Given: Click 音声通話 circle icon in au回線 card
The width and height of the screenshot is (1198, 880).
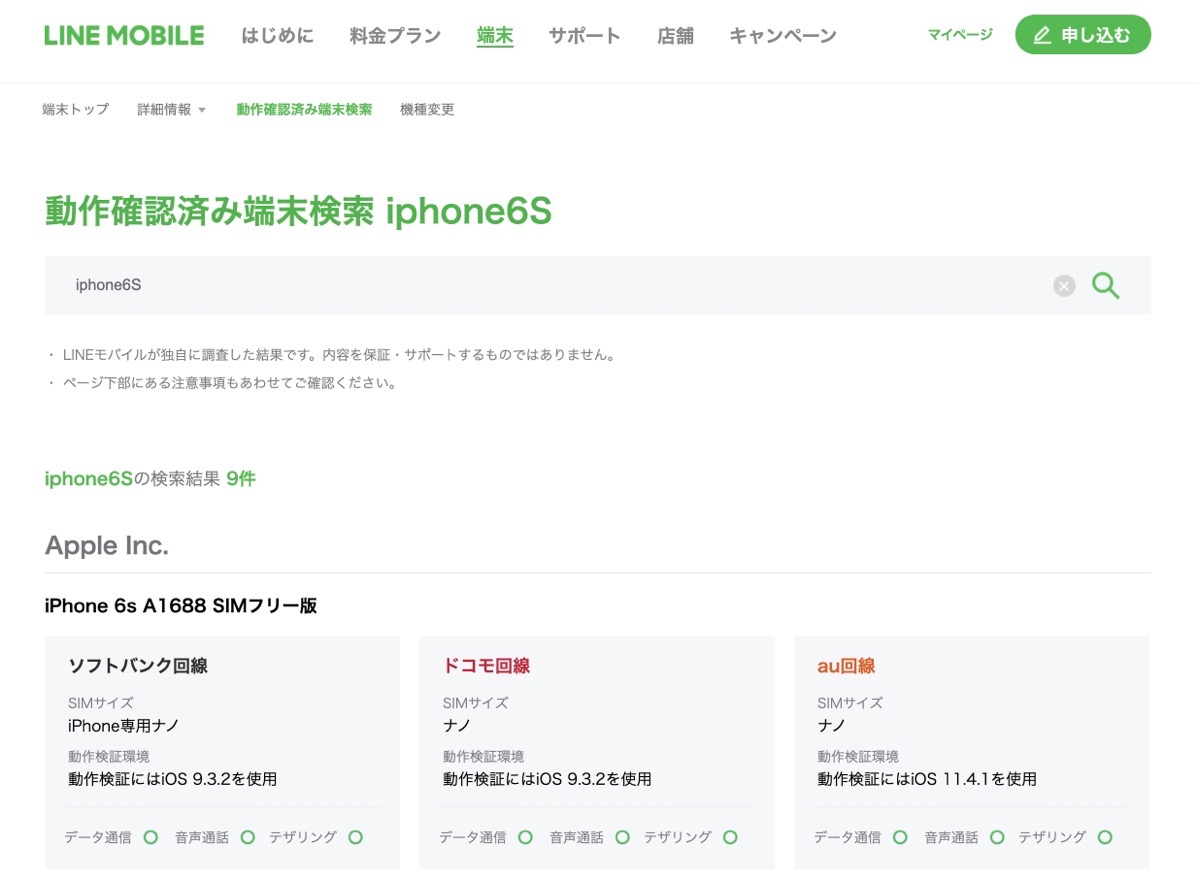Looking at the screenshot, I should click(x=997, y=837).
